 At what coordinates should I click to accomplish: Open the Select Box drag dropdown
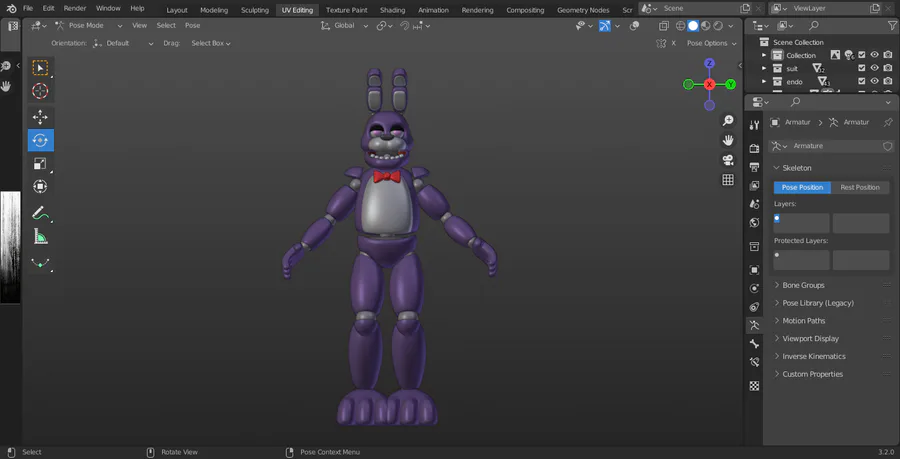(x=211, y=43)
